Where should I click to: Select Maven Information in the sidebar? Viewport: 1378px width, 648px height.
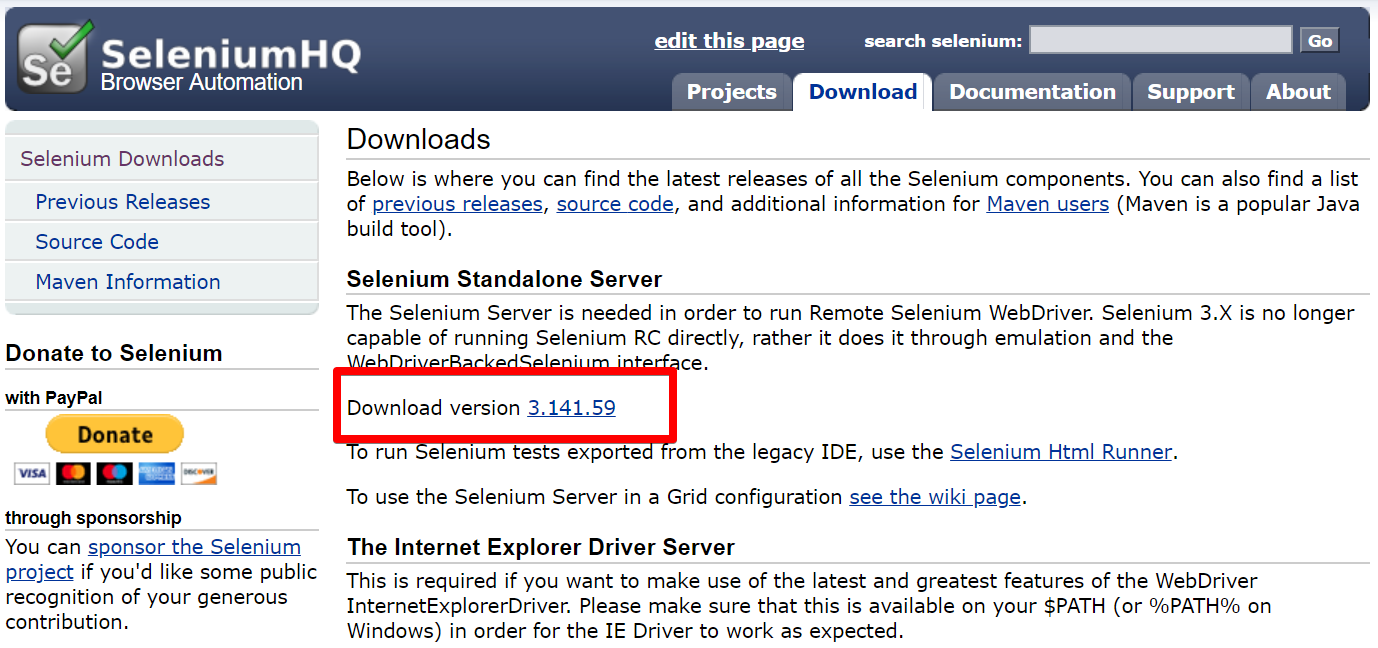click(127, 282)
